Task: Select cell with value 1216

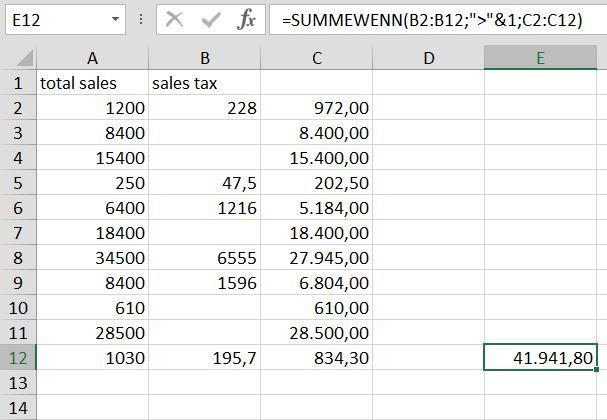Action: coord(205,208)
